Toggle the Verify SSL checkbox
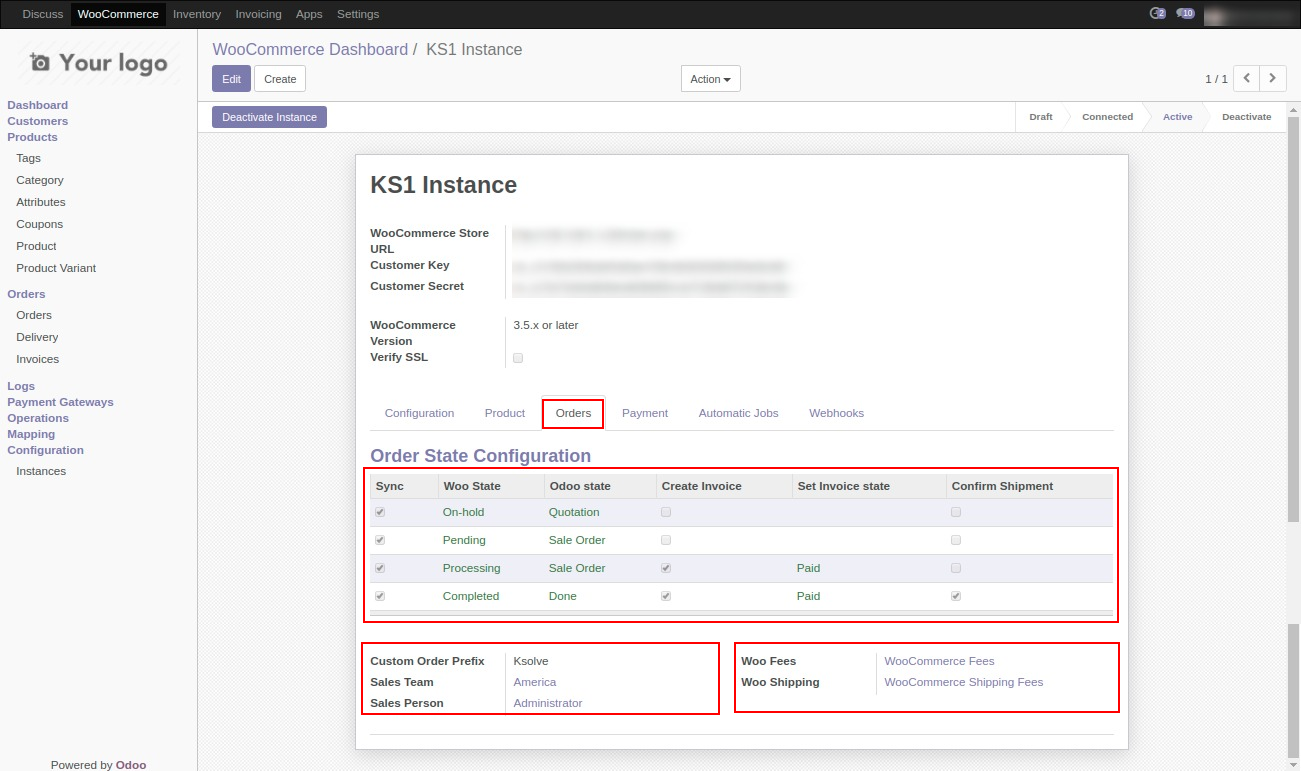This screenshot has height=771, width=1301. (x=518, y=358)
